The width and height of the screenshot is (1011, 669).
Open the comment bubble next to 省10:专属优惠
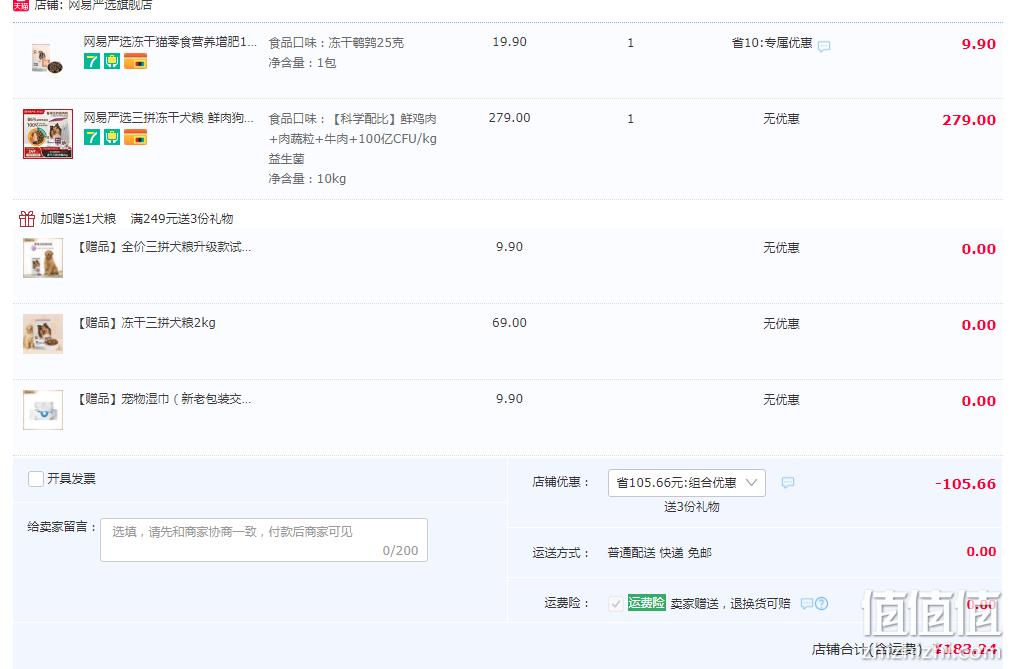coord(824,46)
